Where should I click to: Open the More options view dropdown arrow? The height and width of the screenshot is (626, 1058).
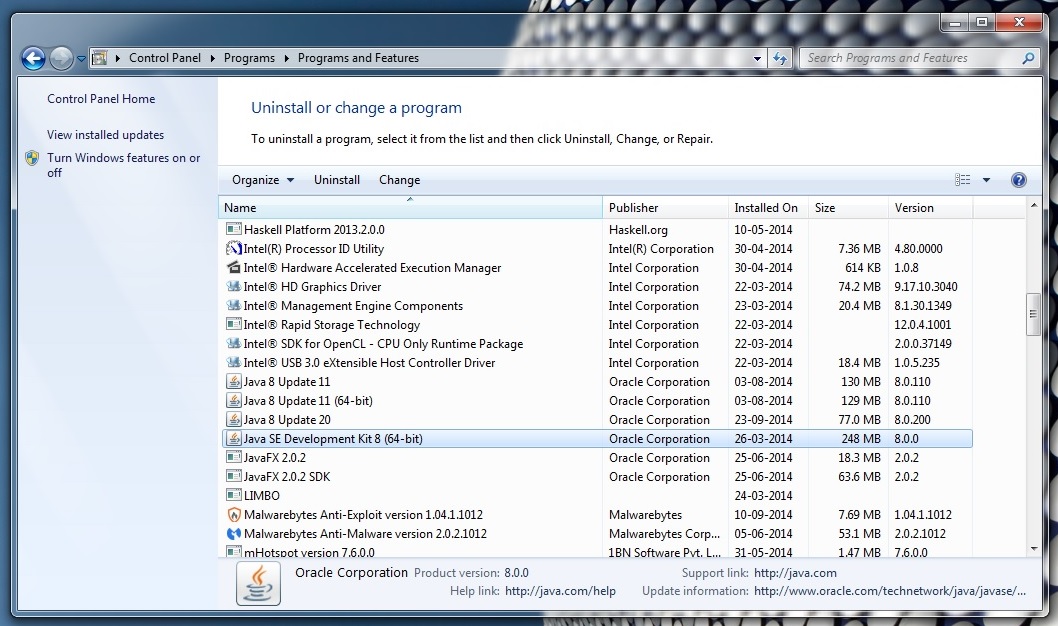(986, 180)
